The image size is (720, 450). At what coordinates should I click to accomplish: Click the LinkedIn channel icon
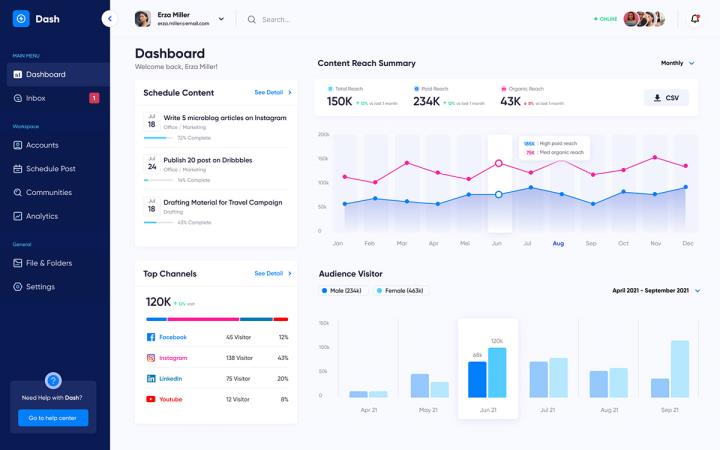151,379
